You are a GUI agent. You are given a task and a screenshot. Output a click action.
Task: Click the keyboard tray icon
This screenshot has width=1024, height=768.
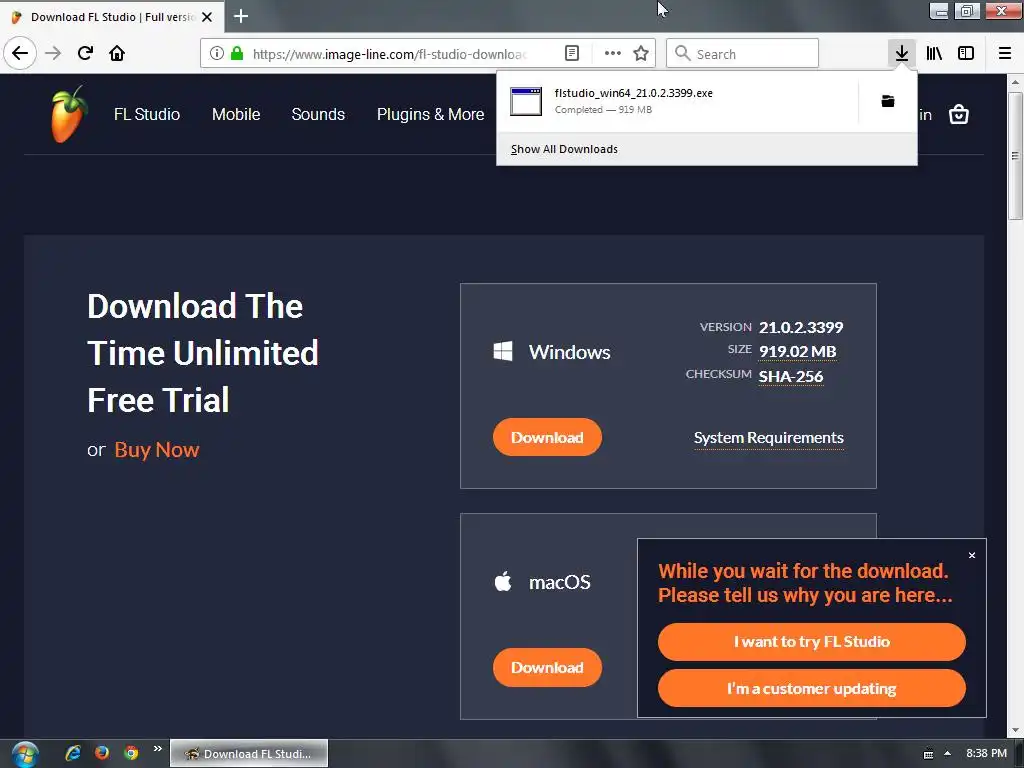pyautogui.click(x=928, y=754)
